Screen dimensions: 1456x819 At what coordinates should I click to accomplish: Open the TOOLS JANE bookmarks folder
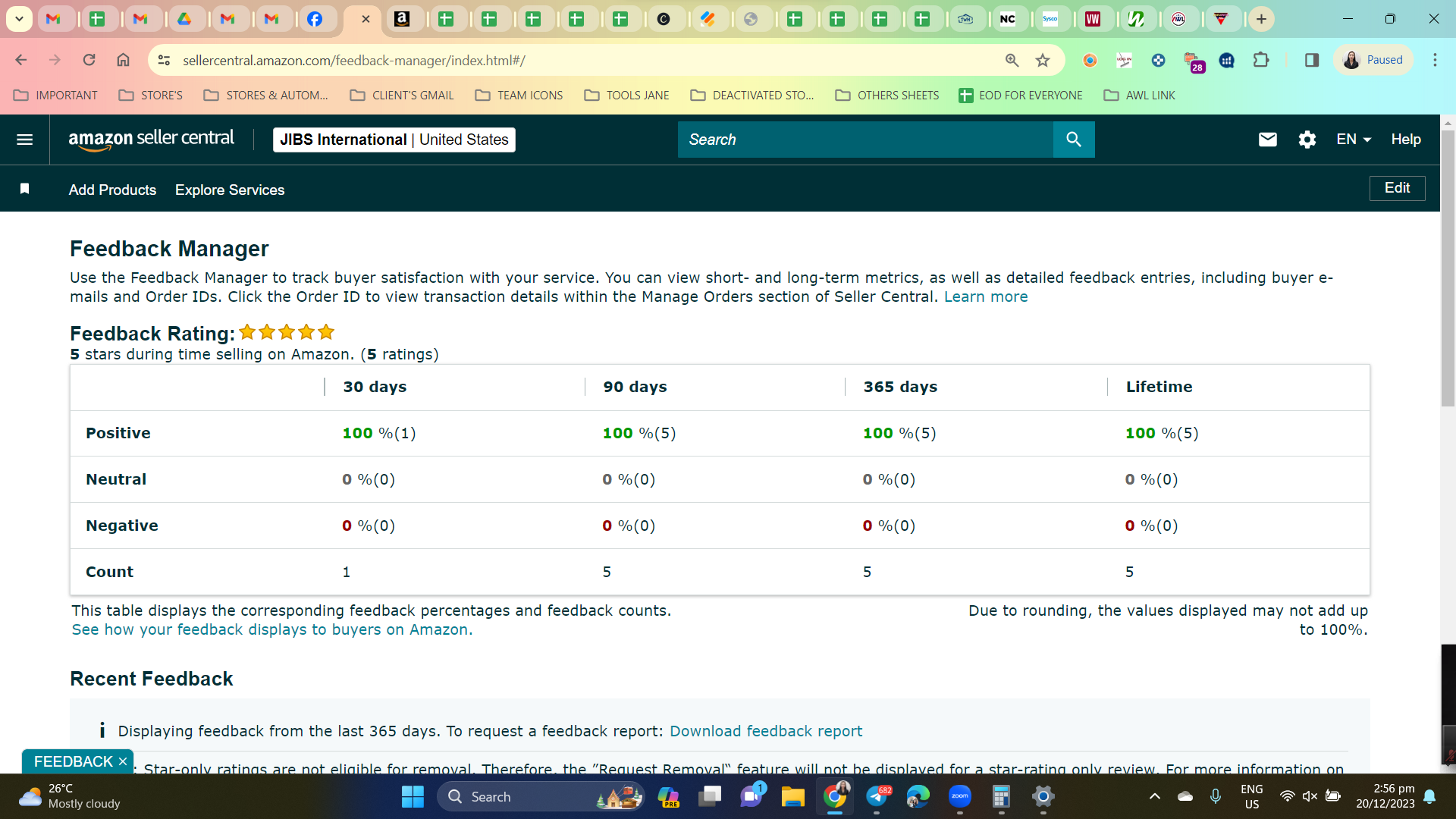(627, 96)
